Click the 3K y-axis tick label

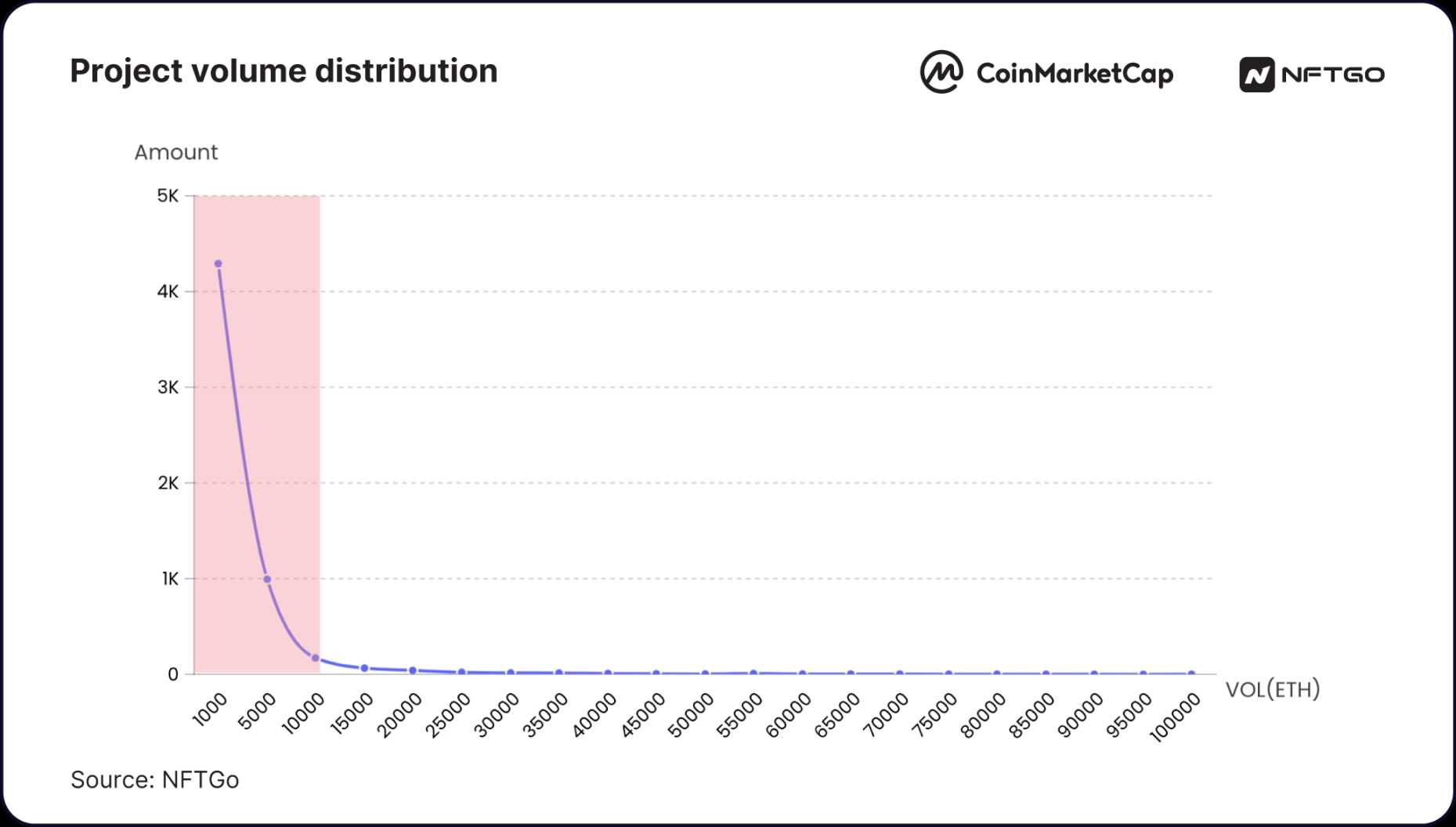pyautogui.click(x=168, y=387)
